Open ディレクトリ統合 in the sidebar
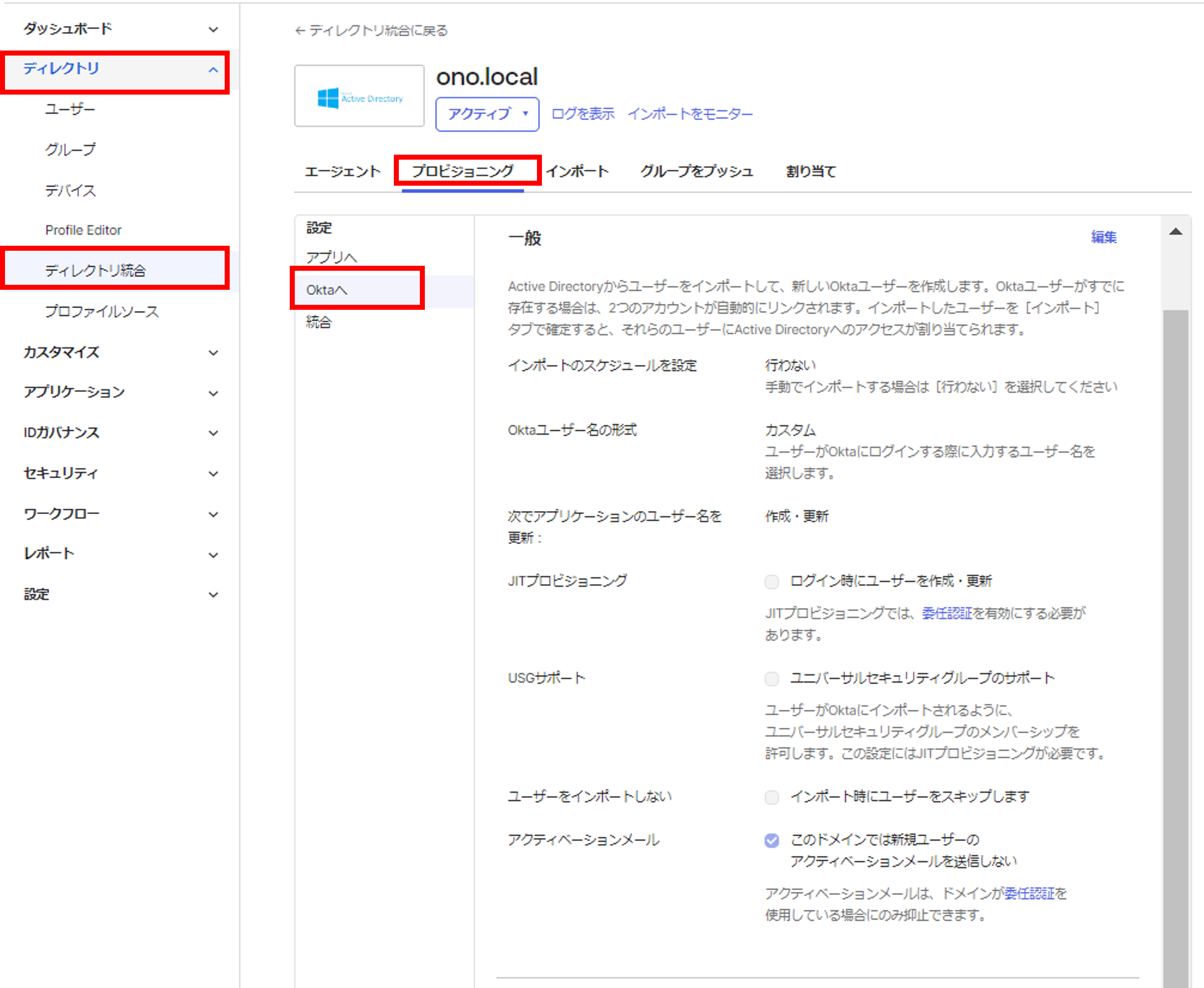The width and height of the screenshot is (1204, 988). 95,270
